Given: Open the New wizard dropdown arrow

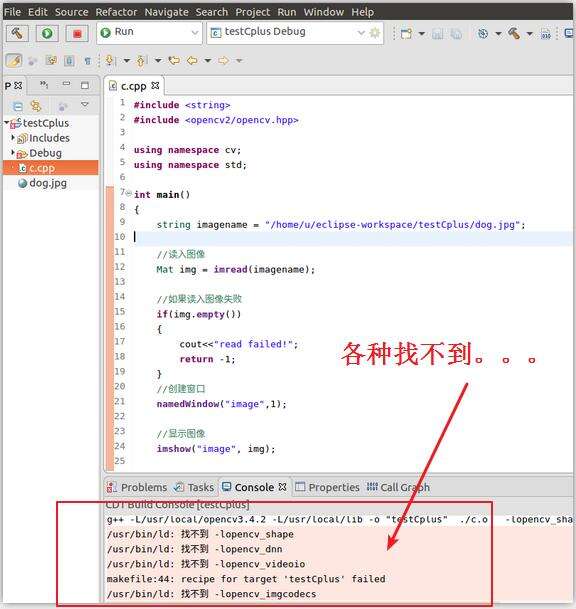Looking at the screenshot, I should [x=421, y=34].
